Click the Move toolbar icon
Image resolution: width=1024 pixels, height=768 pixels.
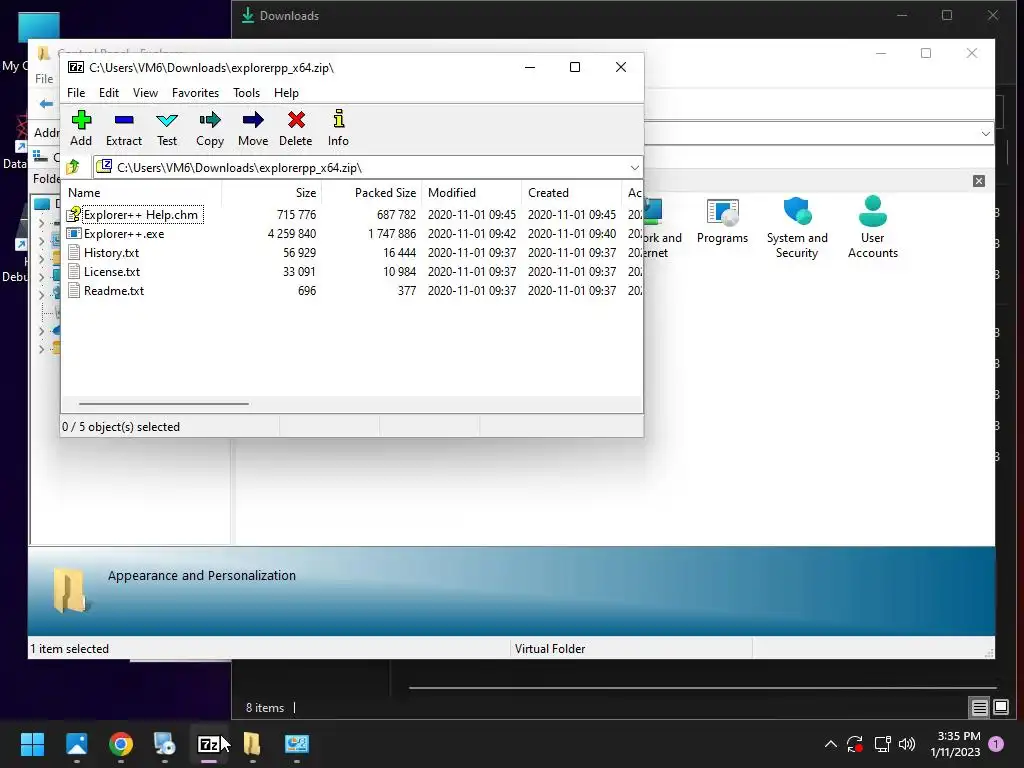[x=253, y=128]
